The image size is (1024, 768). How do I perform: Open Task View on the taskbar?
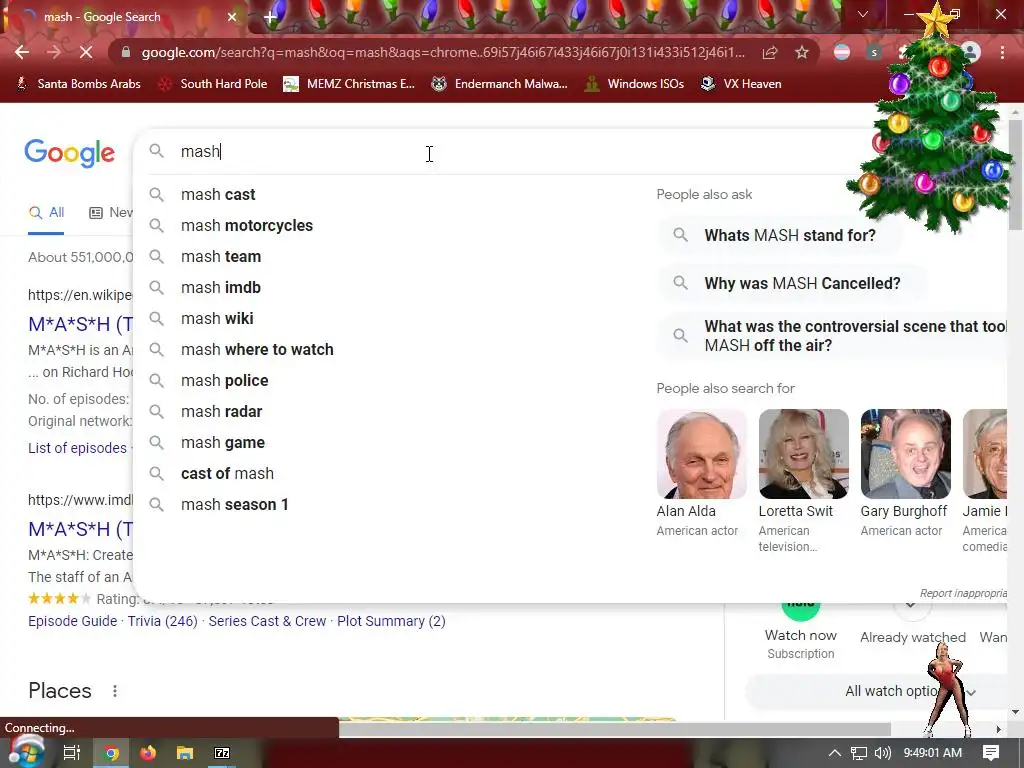72,753
